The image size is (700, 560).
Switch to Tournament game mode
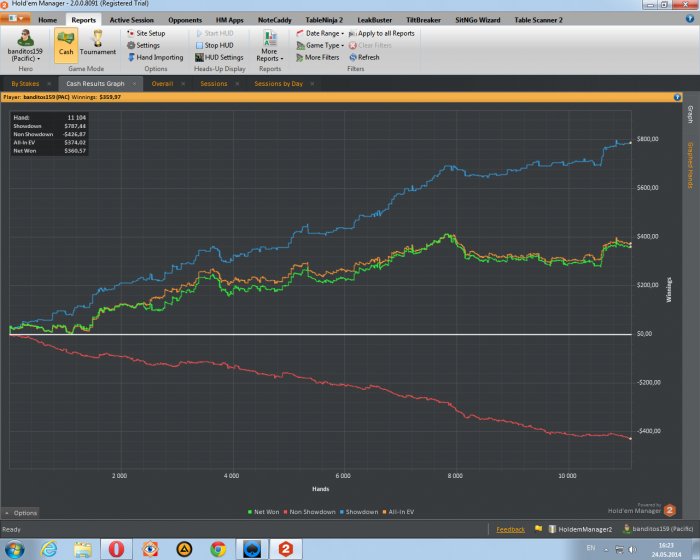[97, 42]
